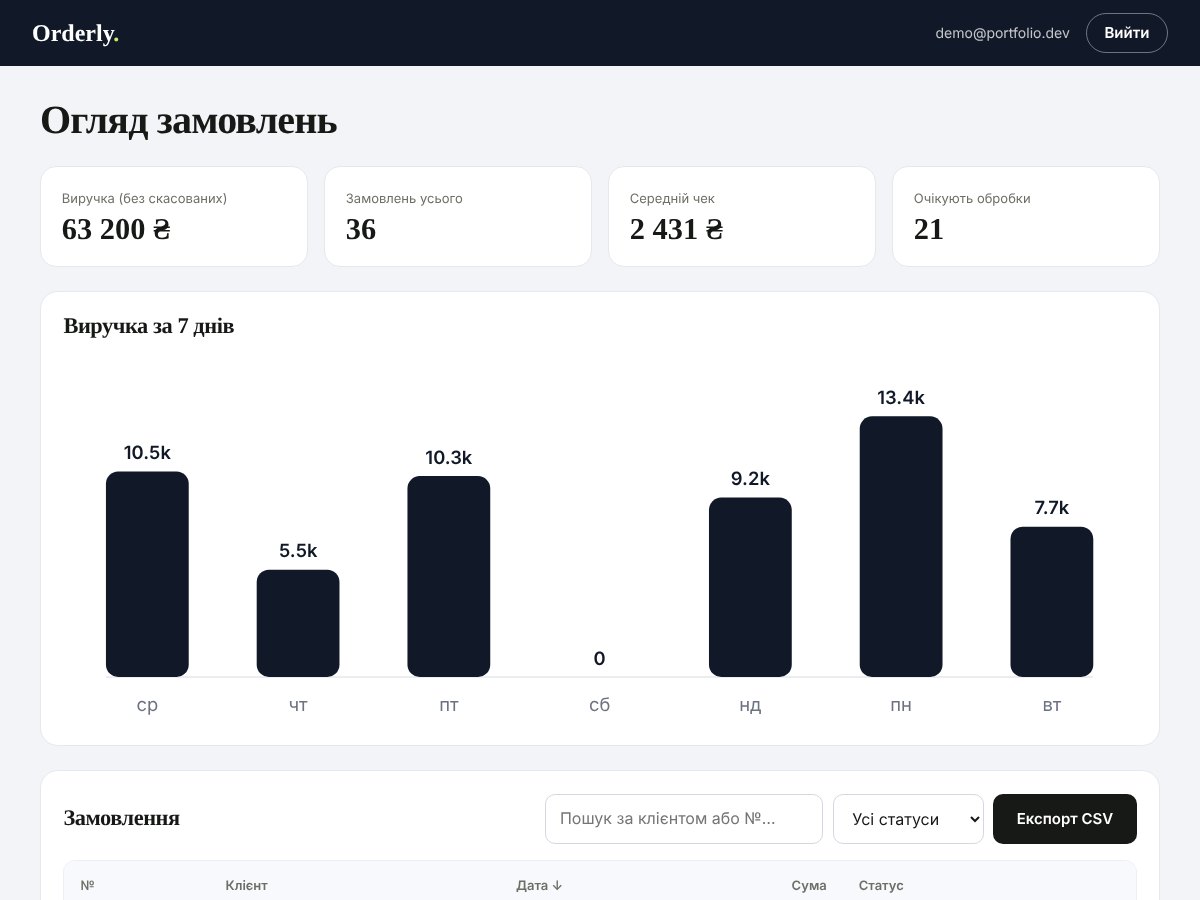Click the Виручка card showing 63 200 ₴
Image resolution: width=1200 pixels, height=900 pixels.
pos(174,217)
